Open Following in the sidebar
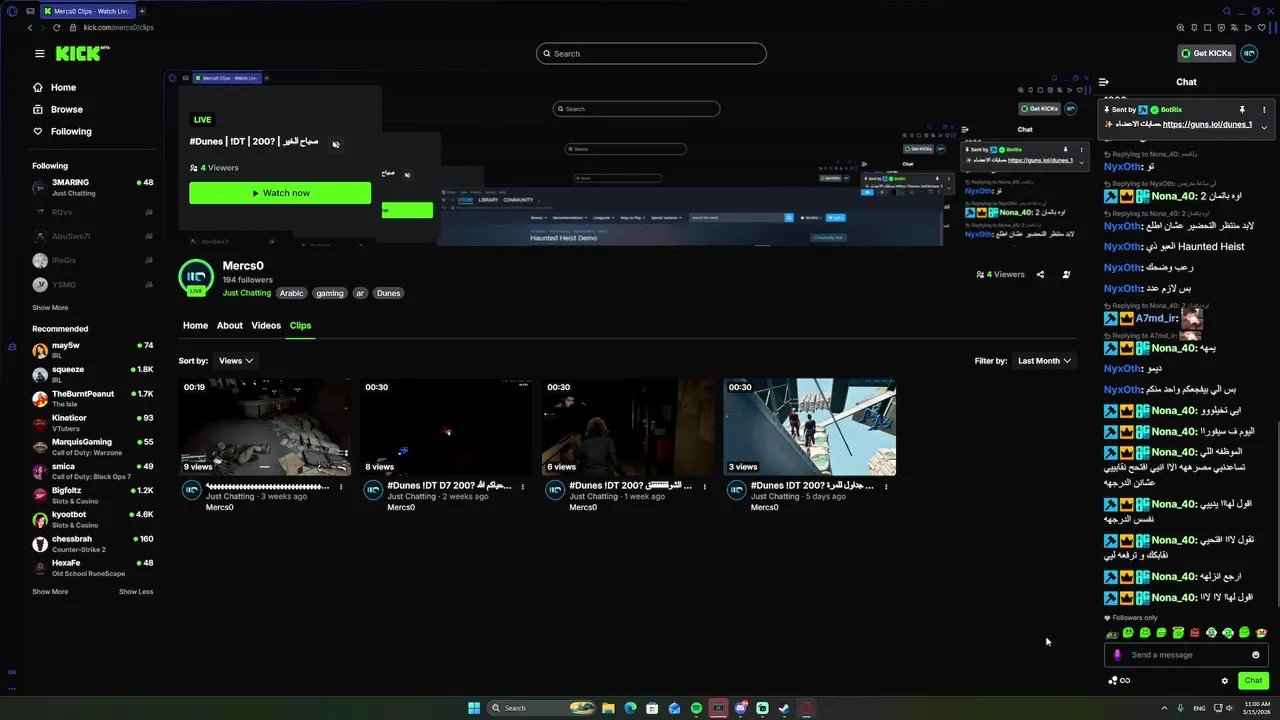1280x720 pixels. [62, 132]
